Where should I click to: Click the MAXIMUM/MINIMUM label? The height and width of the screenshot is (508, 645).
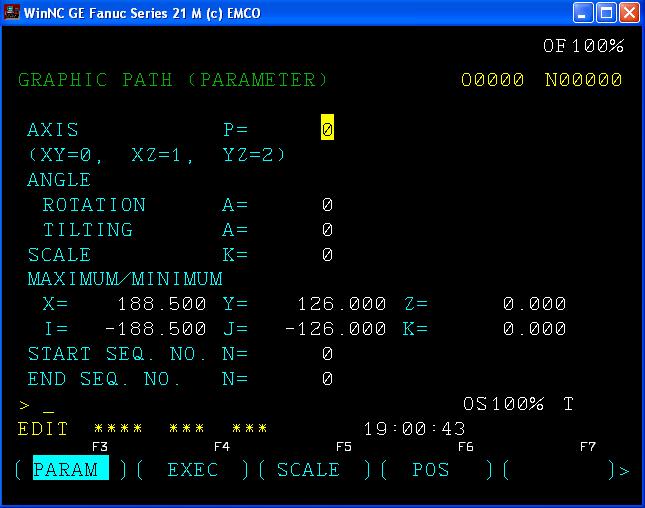click(x=125, y=279)
